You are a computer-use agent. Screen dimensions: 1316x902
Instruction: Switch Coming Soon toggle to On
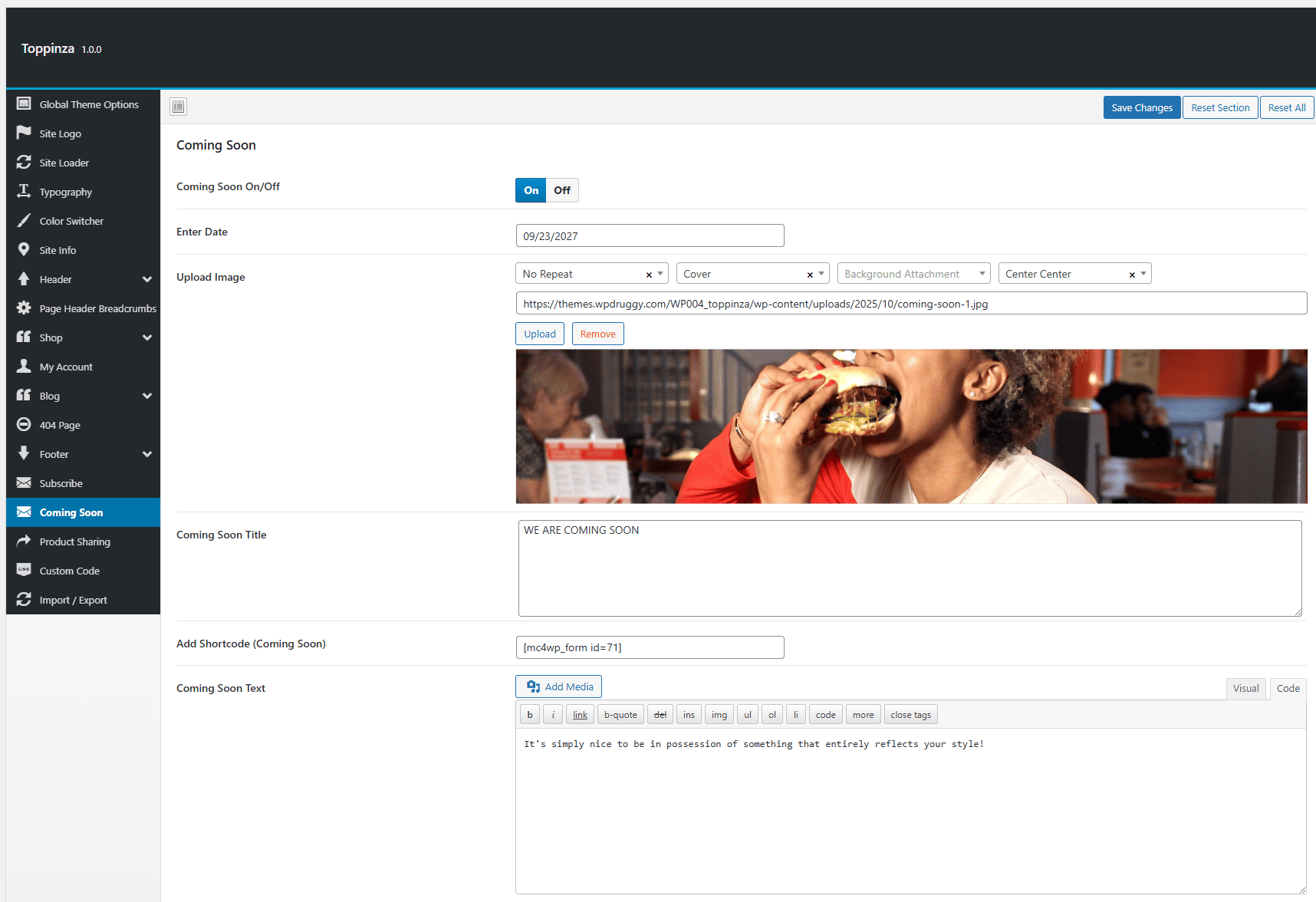pyautogui.click(x=531, y=190)
